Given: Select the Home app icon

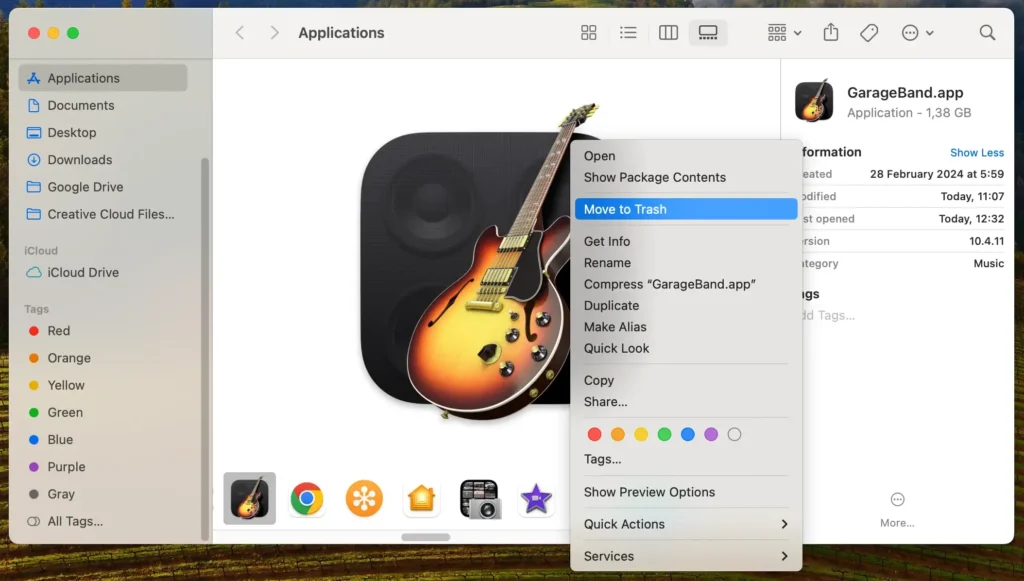Looking at the screenshot, I should tap(421, 499).
